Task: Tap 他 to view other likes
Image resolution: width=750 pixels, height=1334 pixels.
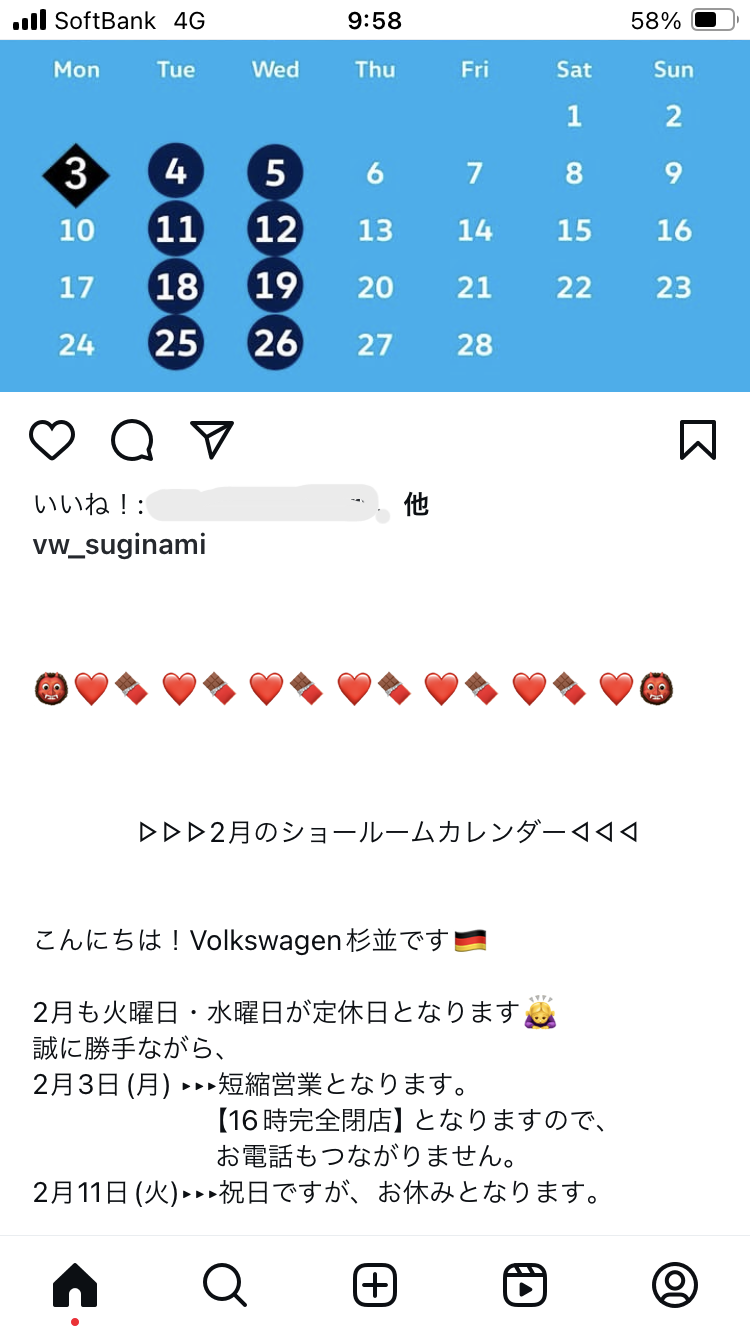Action: point(416,504)
